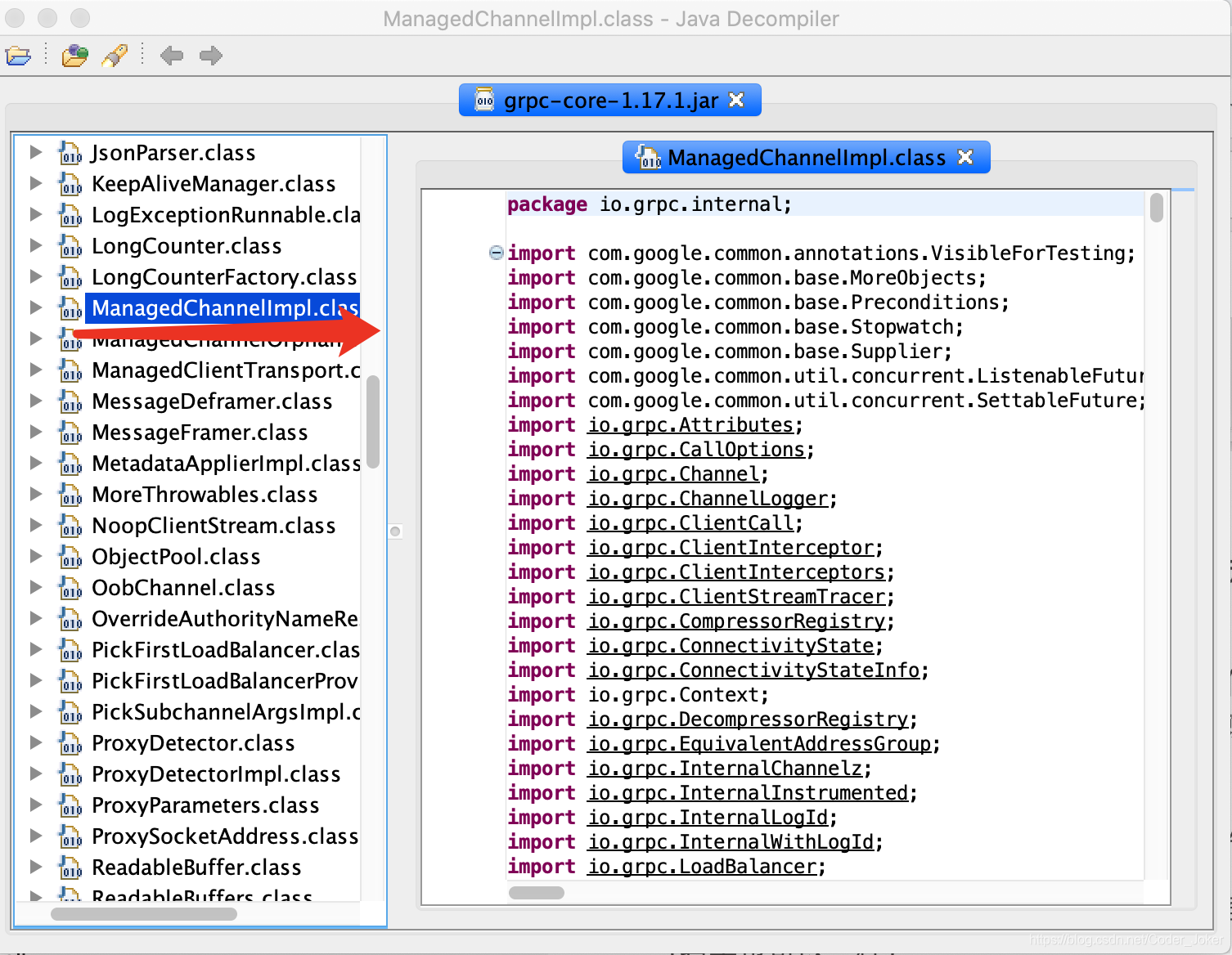
Task: Click the ReadableBuffer.class file icon
Action: (x=70, y=868)
